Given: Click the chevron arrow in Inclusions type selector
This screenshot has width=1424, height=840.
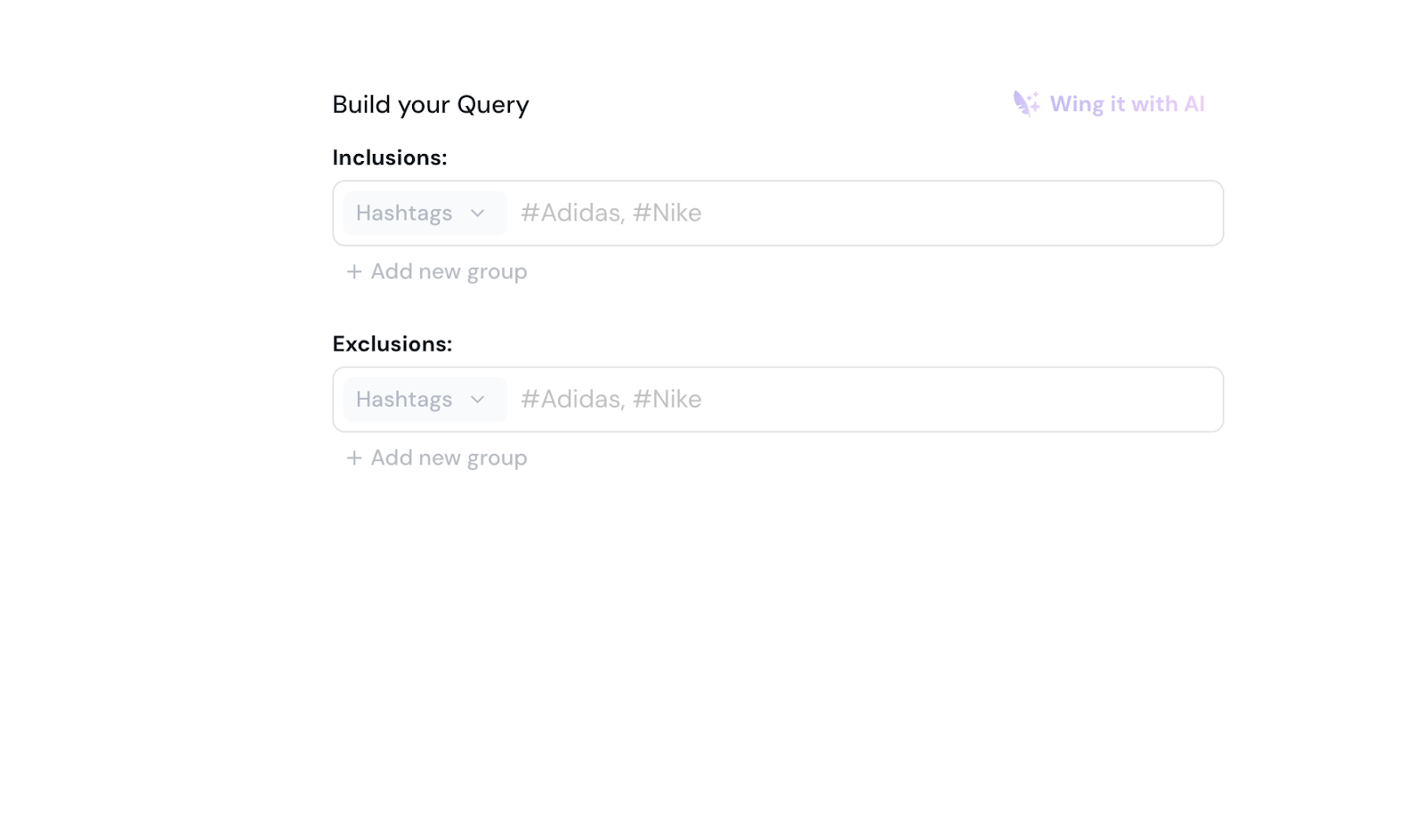Looking at the screenshot, I should point(478,214).
